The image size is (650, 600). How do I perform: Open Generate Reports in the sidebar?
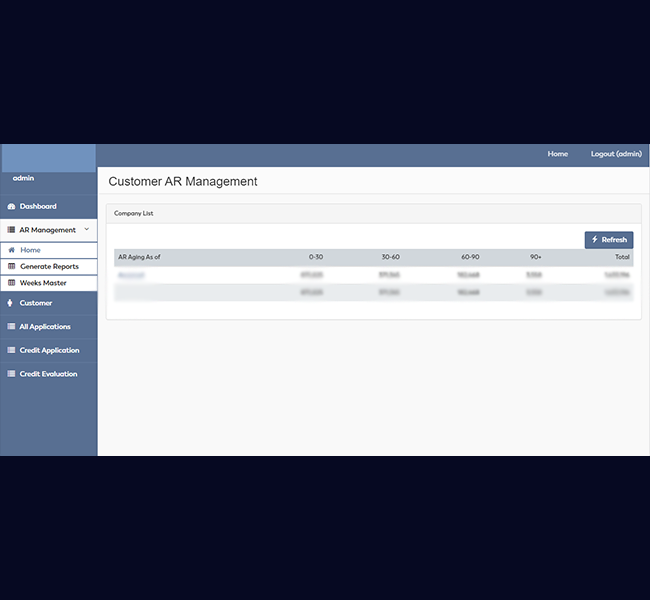49,267
